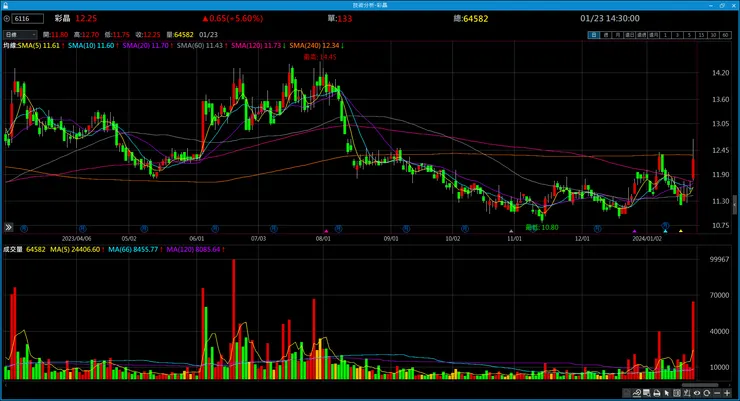This screenshot has height=401, width=740.
Task: Click the latest red volume bar at far right
Action: [x=693, y=340]
